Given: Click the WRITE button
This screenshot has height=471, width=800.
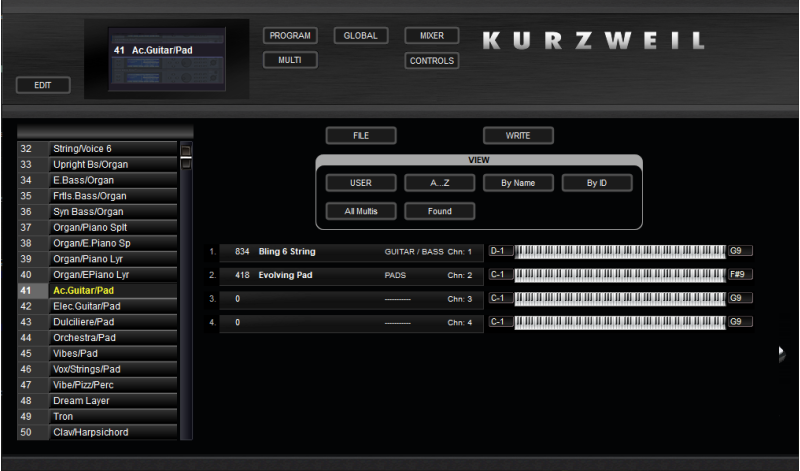Looking at the screenshot, I should tap(518, 136).
